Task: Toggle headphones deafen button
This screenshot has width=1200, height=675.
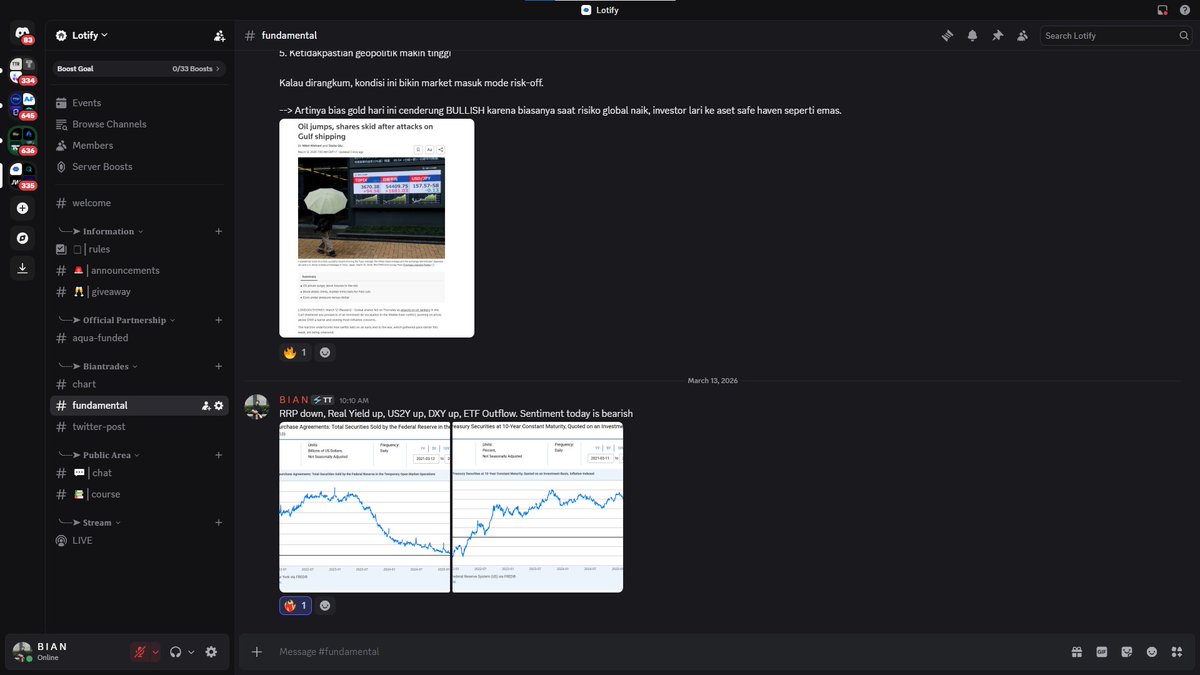Action: [176, 652]
